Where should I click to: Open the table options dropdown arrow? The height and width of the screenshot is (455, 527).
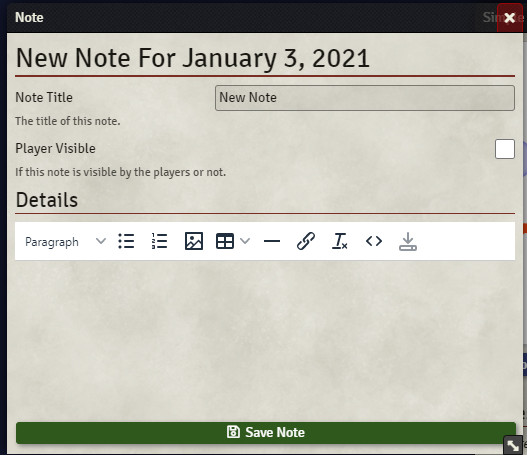click(x=245, y=241)
